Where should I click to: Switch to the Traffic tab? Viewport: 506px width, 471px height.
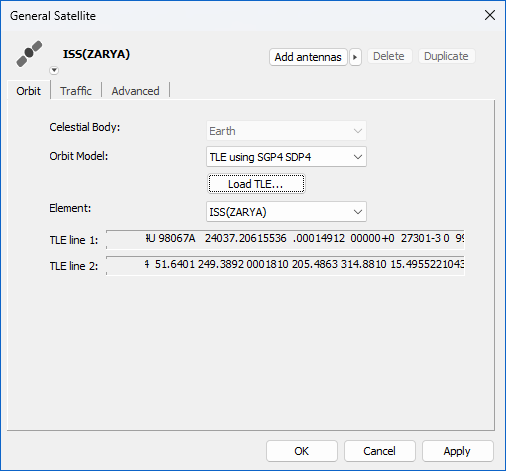[76, 91]
